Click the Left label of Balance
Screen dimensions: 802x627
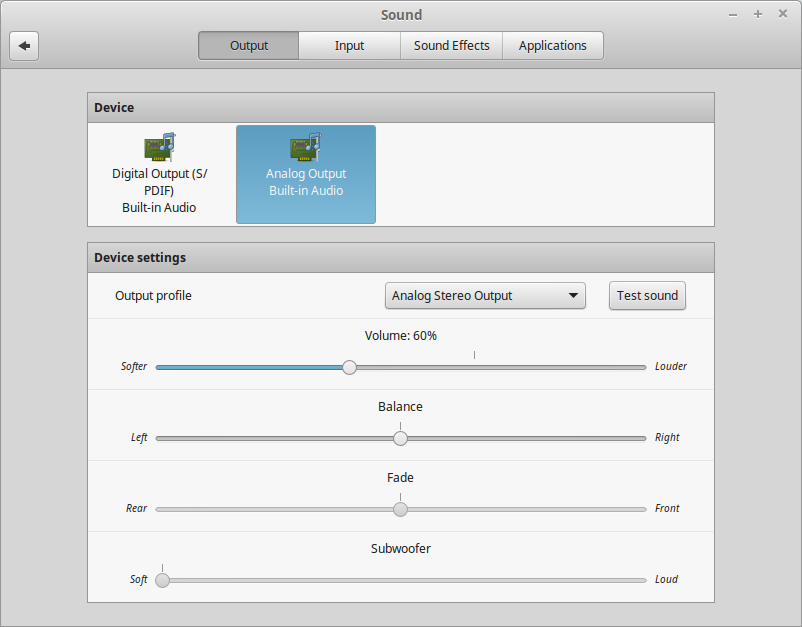(x=139, y=437)
